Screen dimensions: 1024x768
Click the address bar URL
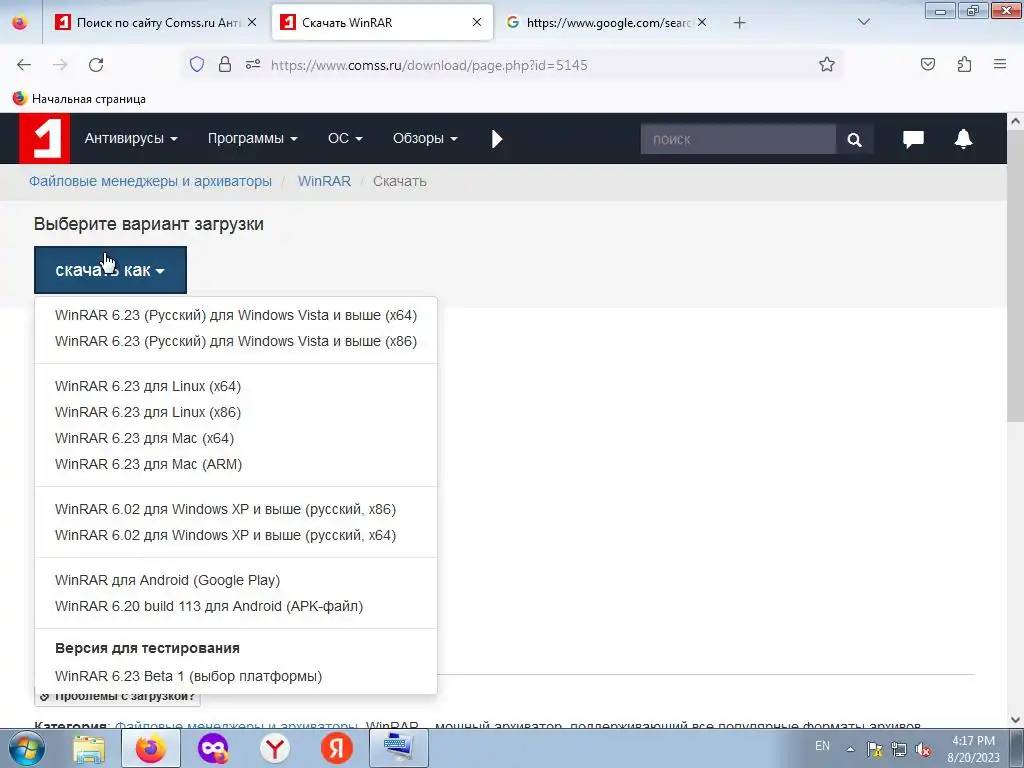429,65
